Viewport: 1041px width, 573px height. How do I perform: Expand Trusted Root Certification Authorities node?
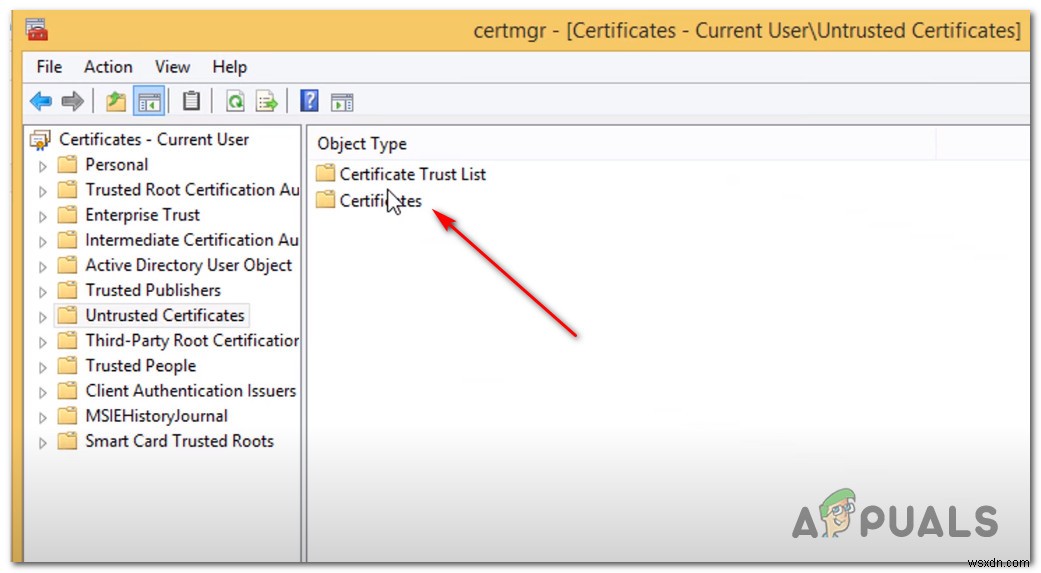(42, 191)
